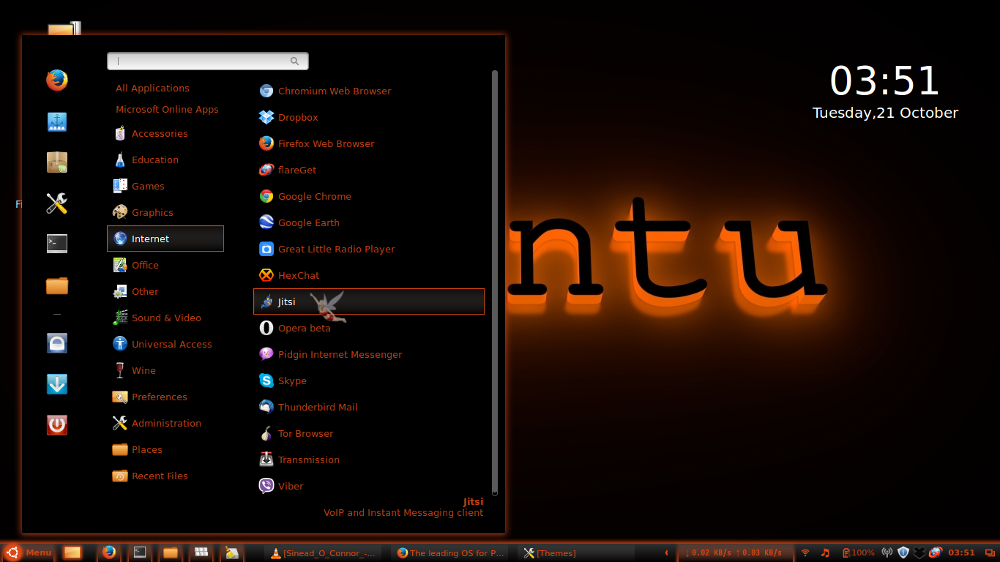Screen dimensions: 1000x562
Task: Click the blue down-arrow logout icon in sidebar
Action: tap(57, 384)
